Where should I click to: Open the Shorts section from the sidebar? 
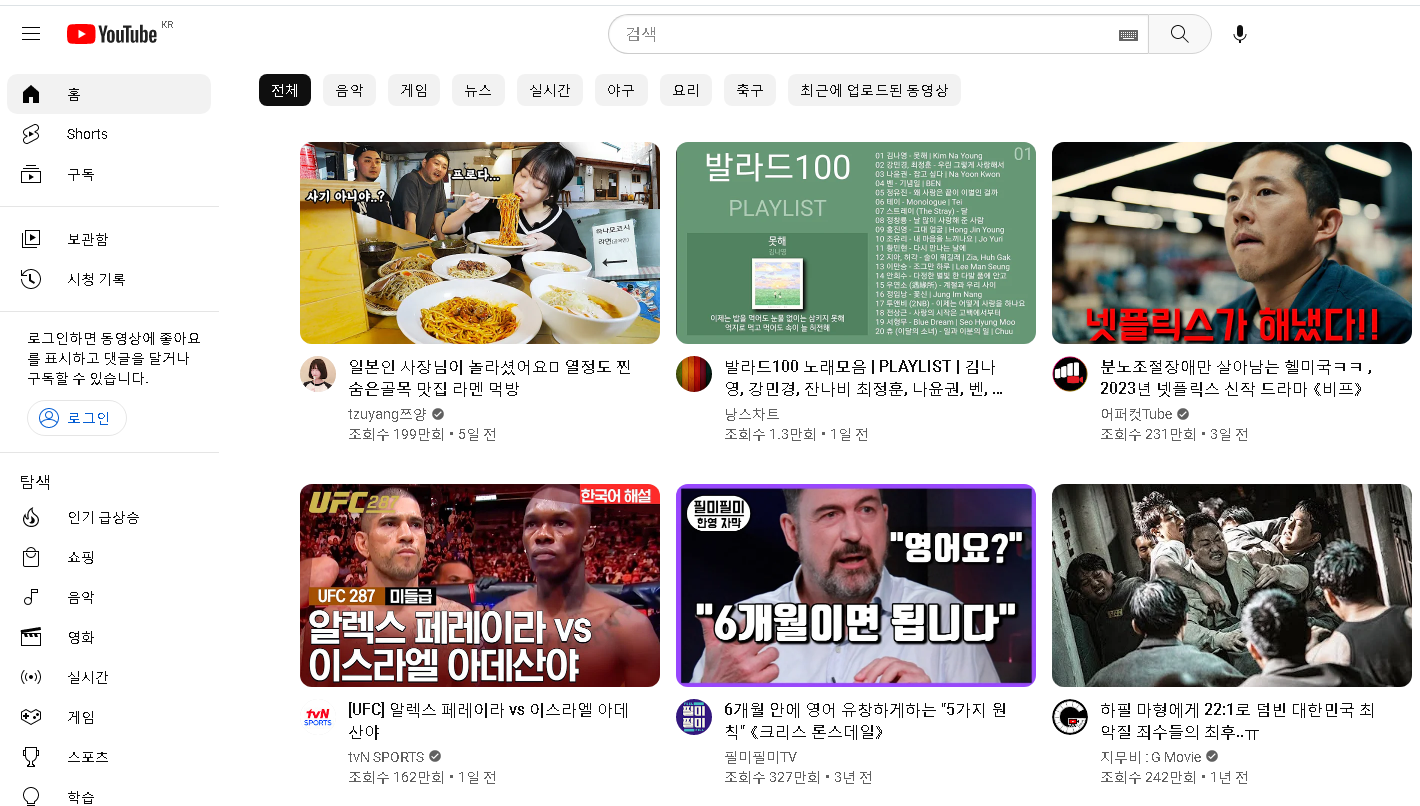[x=86, y=133]
